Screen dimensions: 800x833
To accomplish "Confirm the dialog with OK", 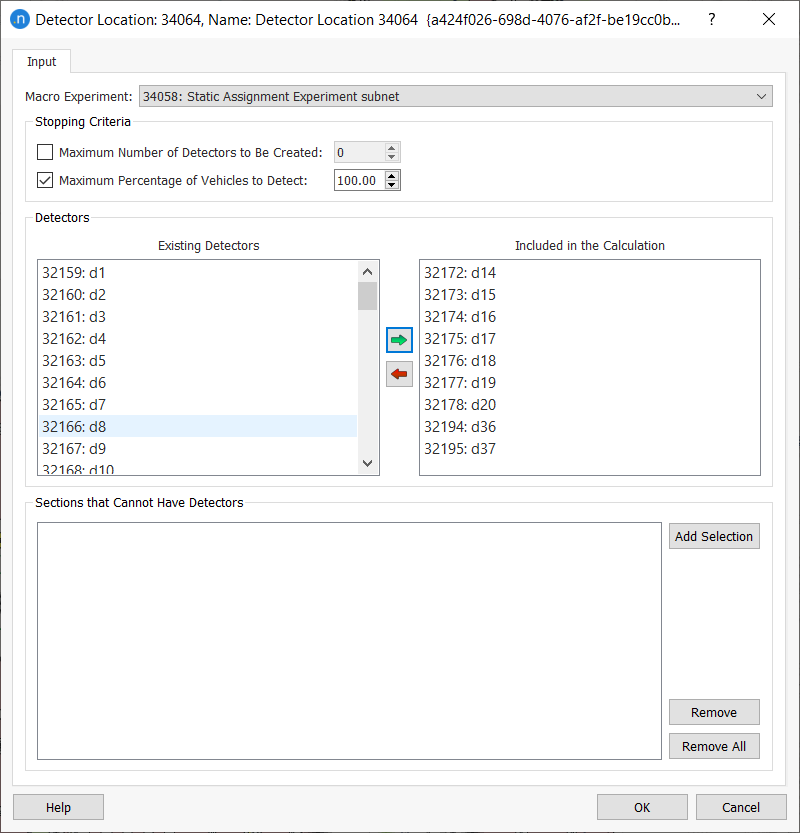I will [642, 808].
